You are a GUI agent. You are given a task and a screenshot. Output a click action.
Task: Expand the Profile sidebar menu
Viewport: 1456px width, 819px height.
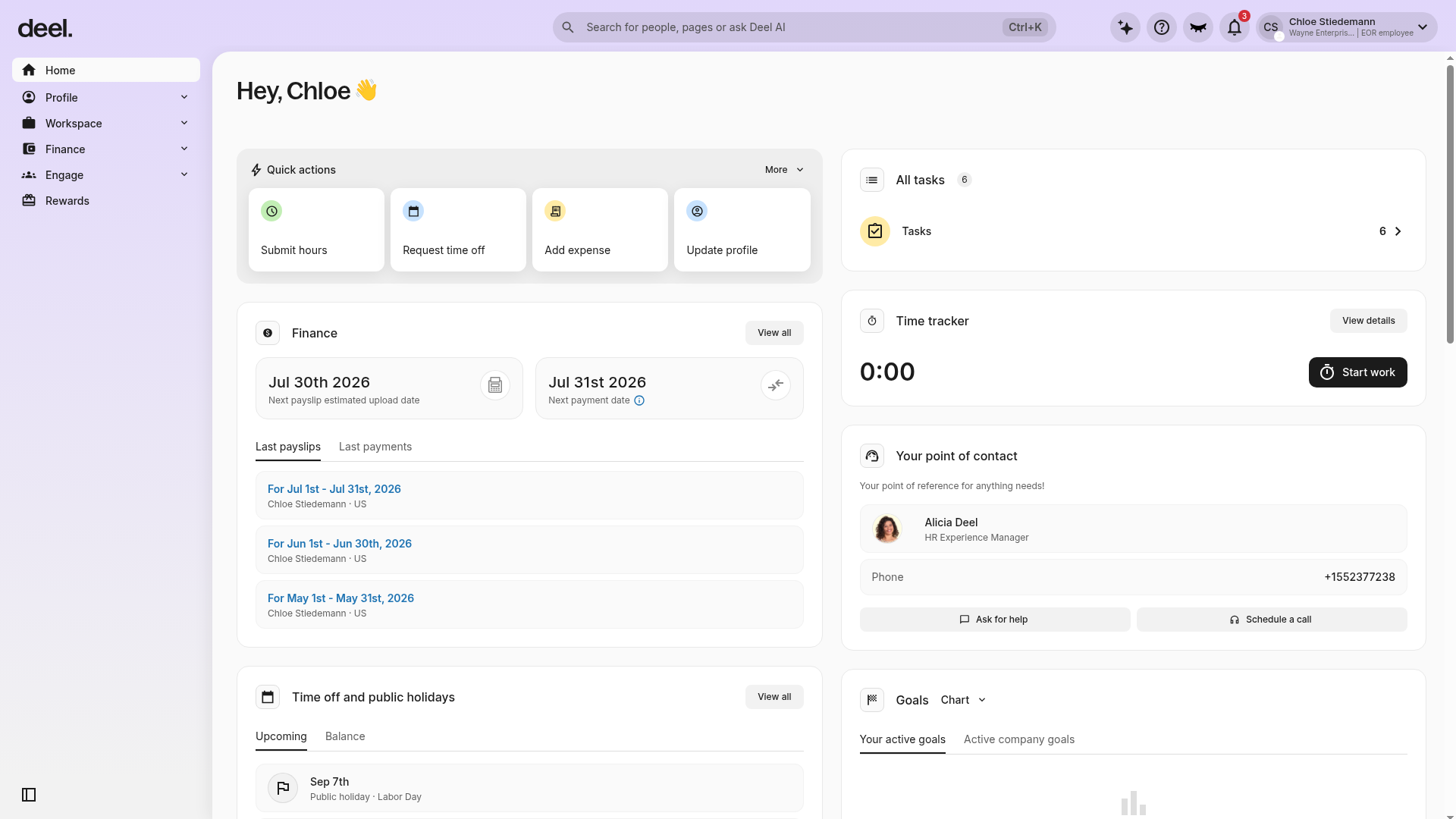184,97
